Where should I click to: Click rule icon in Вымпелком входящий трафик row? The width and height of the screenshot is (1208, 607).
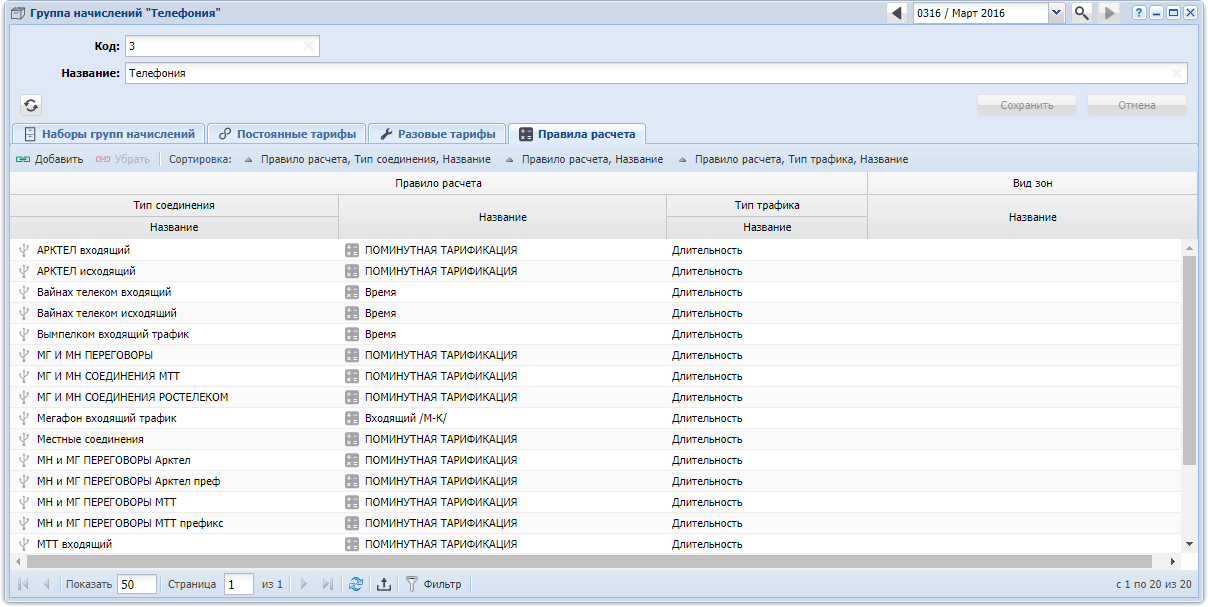(351, 334)
